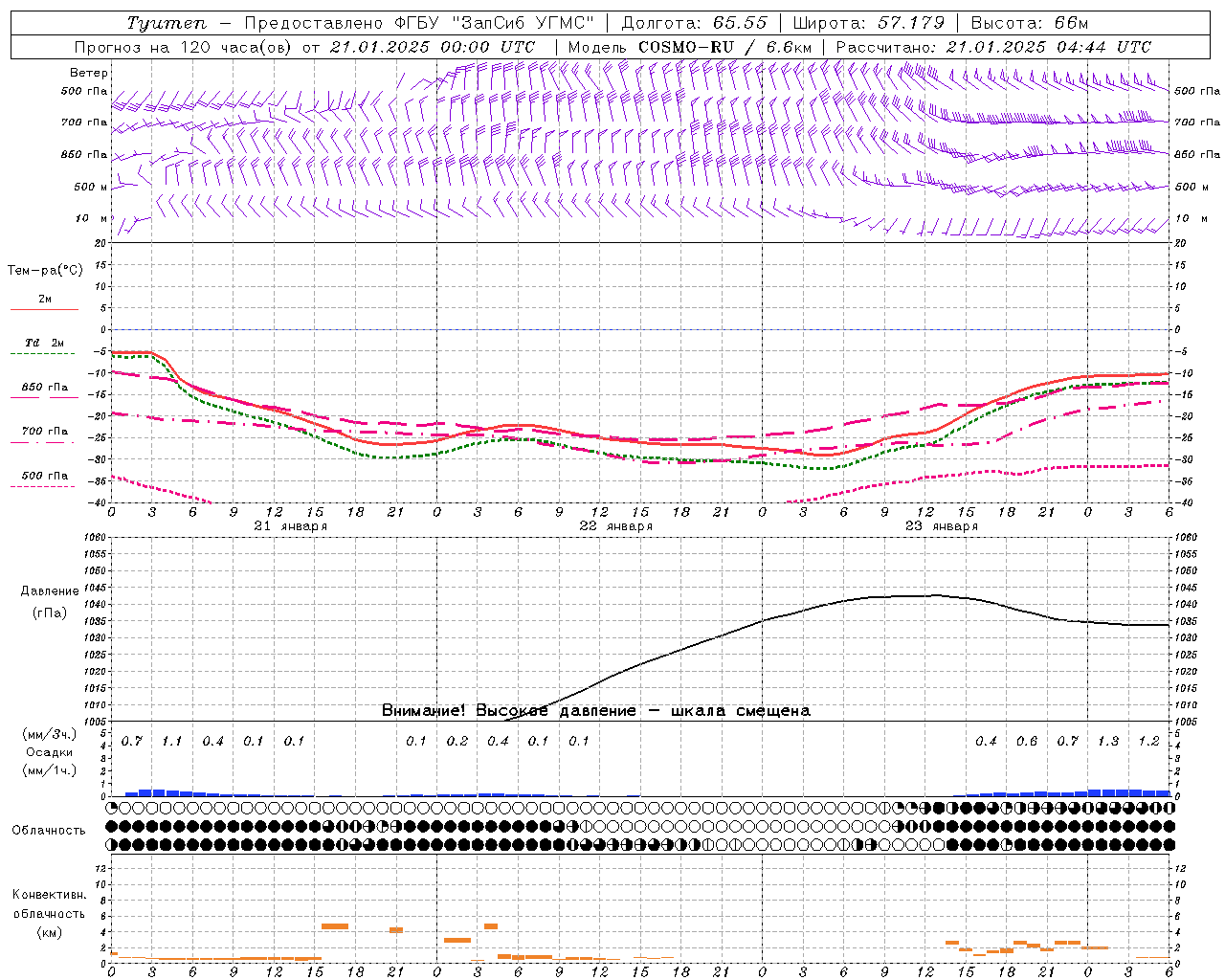Select the Осадки precipitation label

pos(50,752)
